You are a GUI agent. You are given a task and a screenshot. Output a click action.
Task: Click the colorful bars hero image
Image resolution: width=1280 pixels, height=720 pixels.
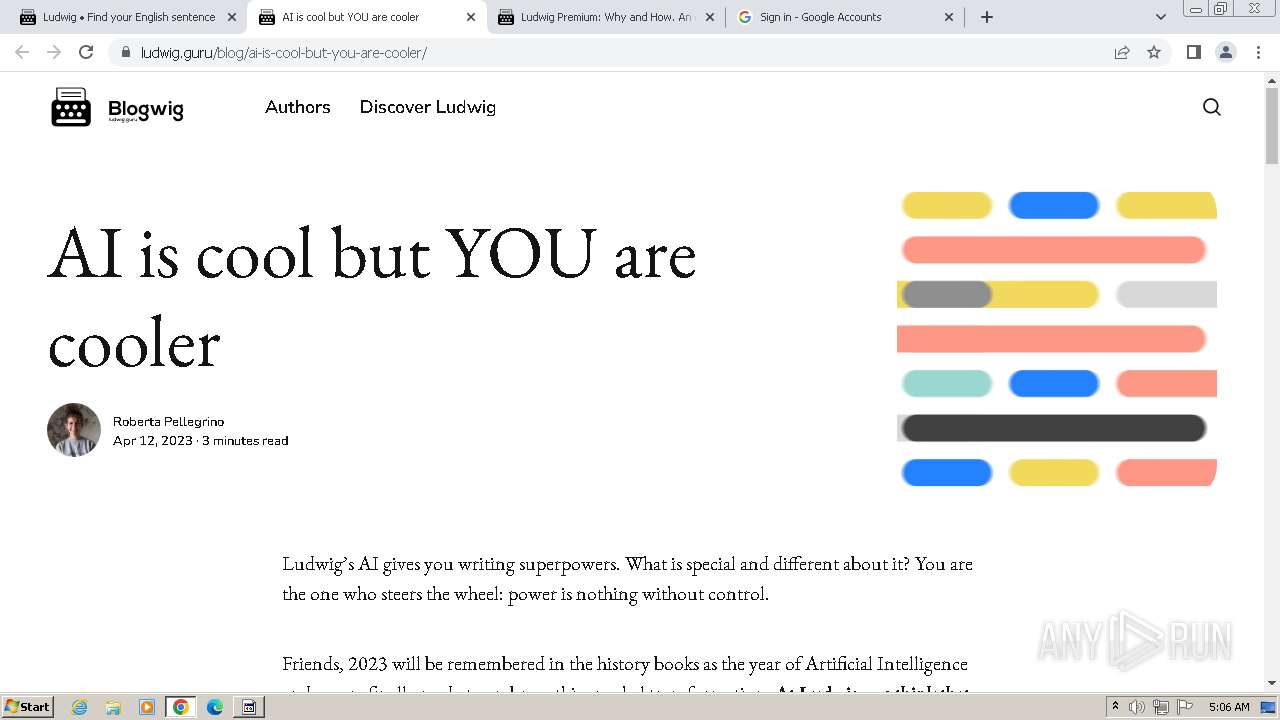(x=1057, y=339)
